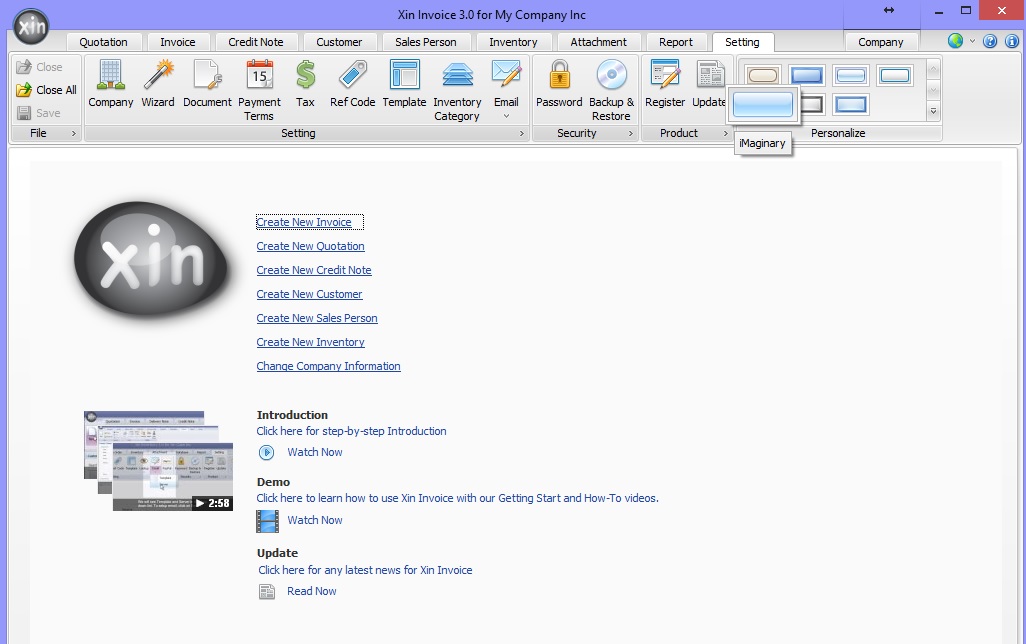Image resolution: width=1026 pixels, height=644 pixels.
Task: Click Create New Sales Person link
Action: click(317, 319)
